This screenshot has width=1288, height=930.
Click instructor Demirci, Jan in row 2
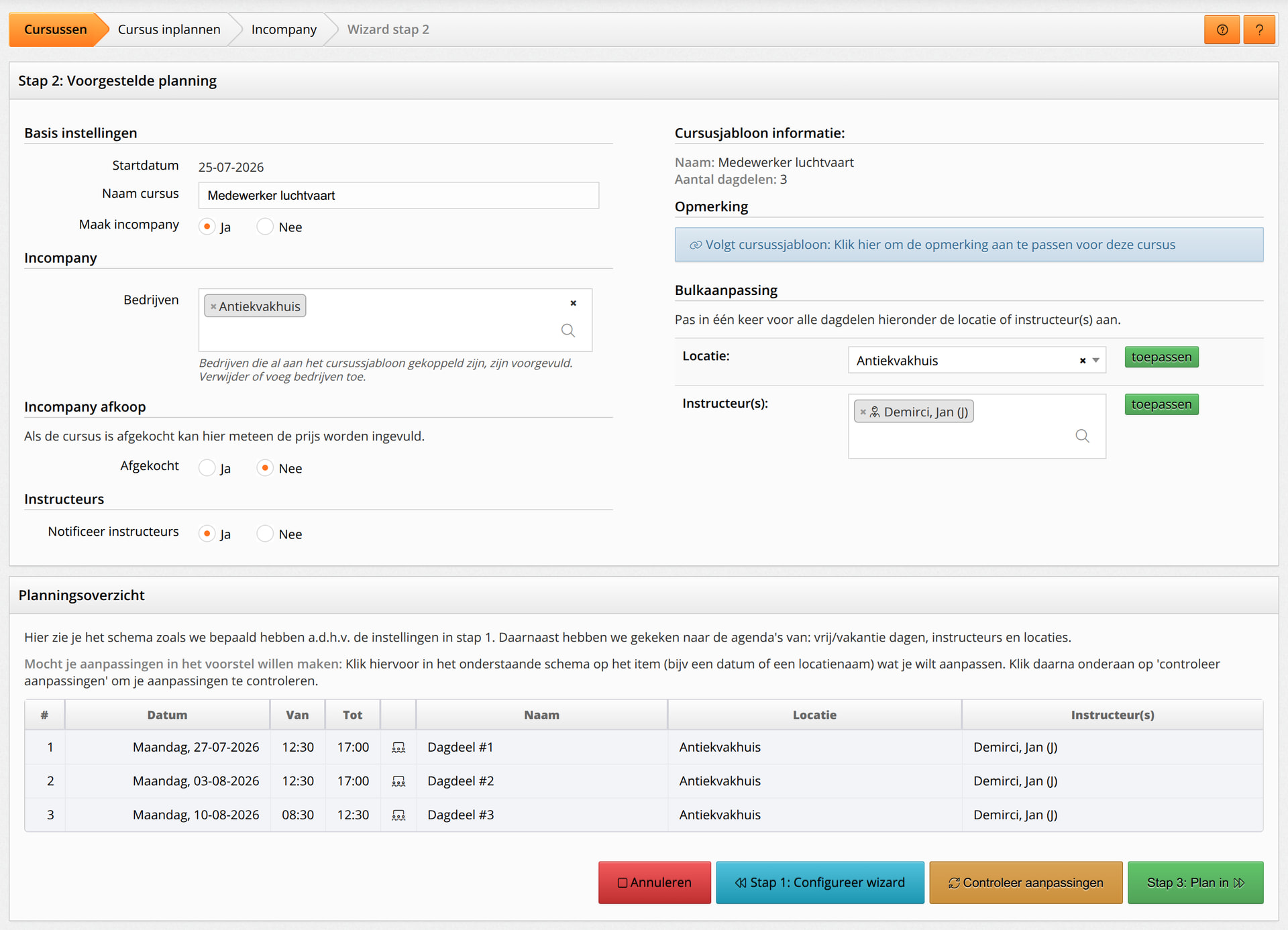pos(1015,780)
